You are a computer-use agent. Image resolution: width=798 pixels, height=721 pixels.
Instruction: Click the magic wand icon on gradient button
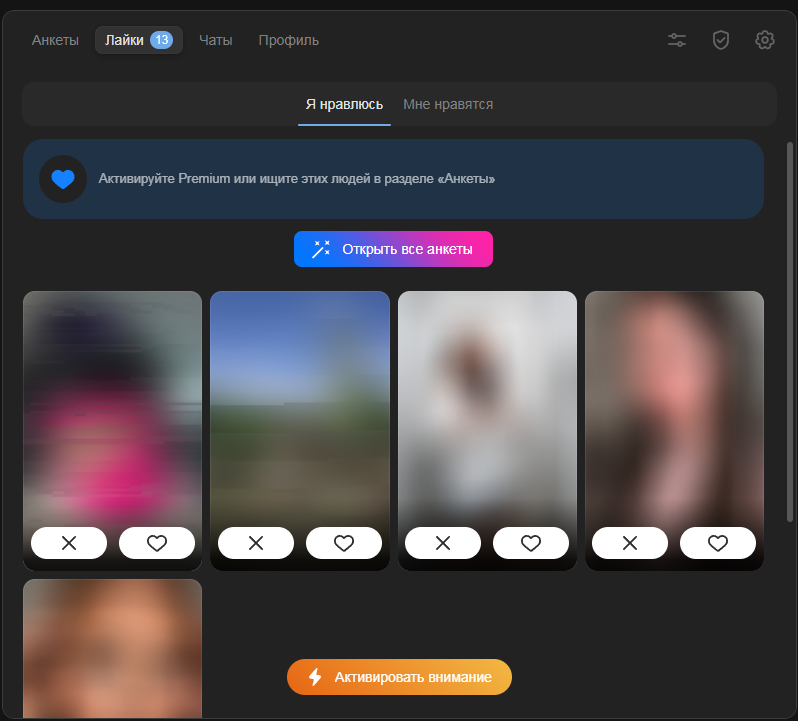tap(321, 249)
